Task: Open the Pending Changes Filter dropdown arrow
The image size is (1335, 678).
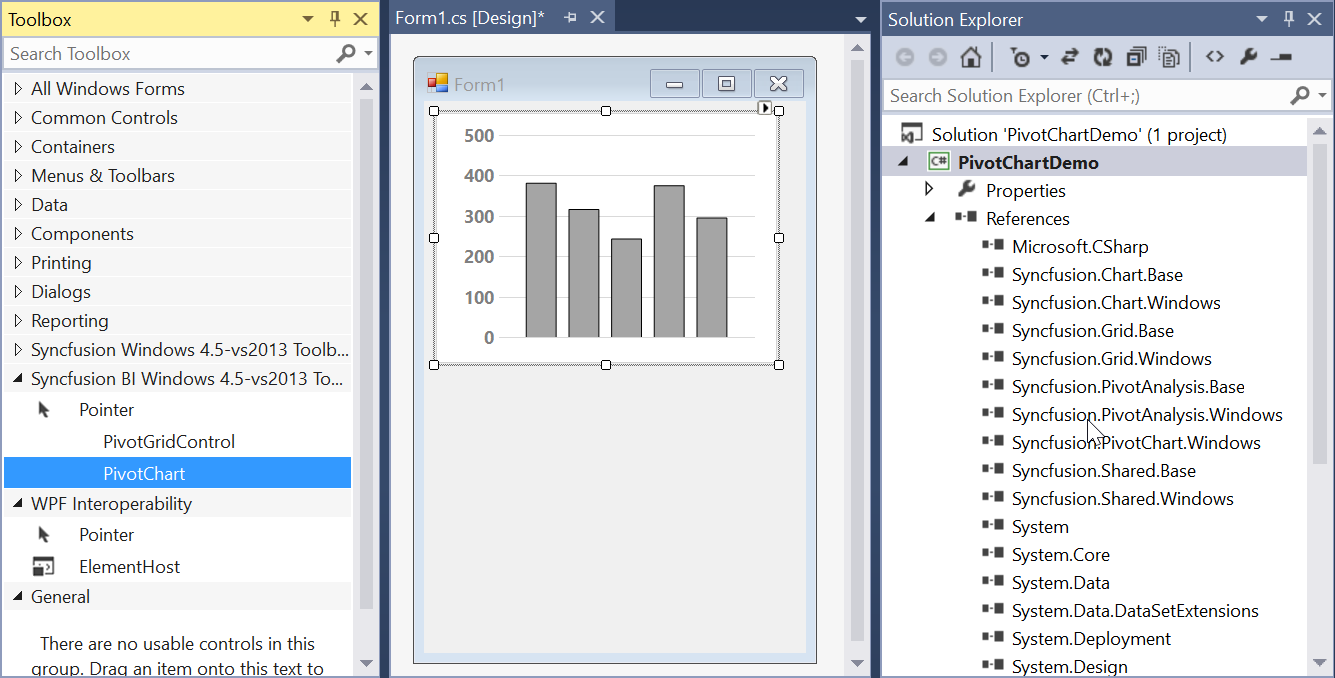Action: point(1044,58)
